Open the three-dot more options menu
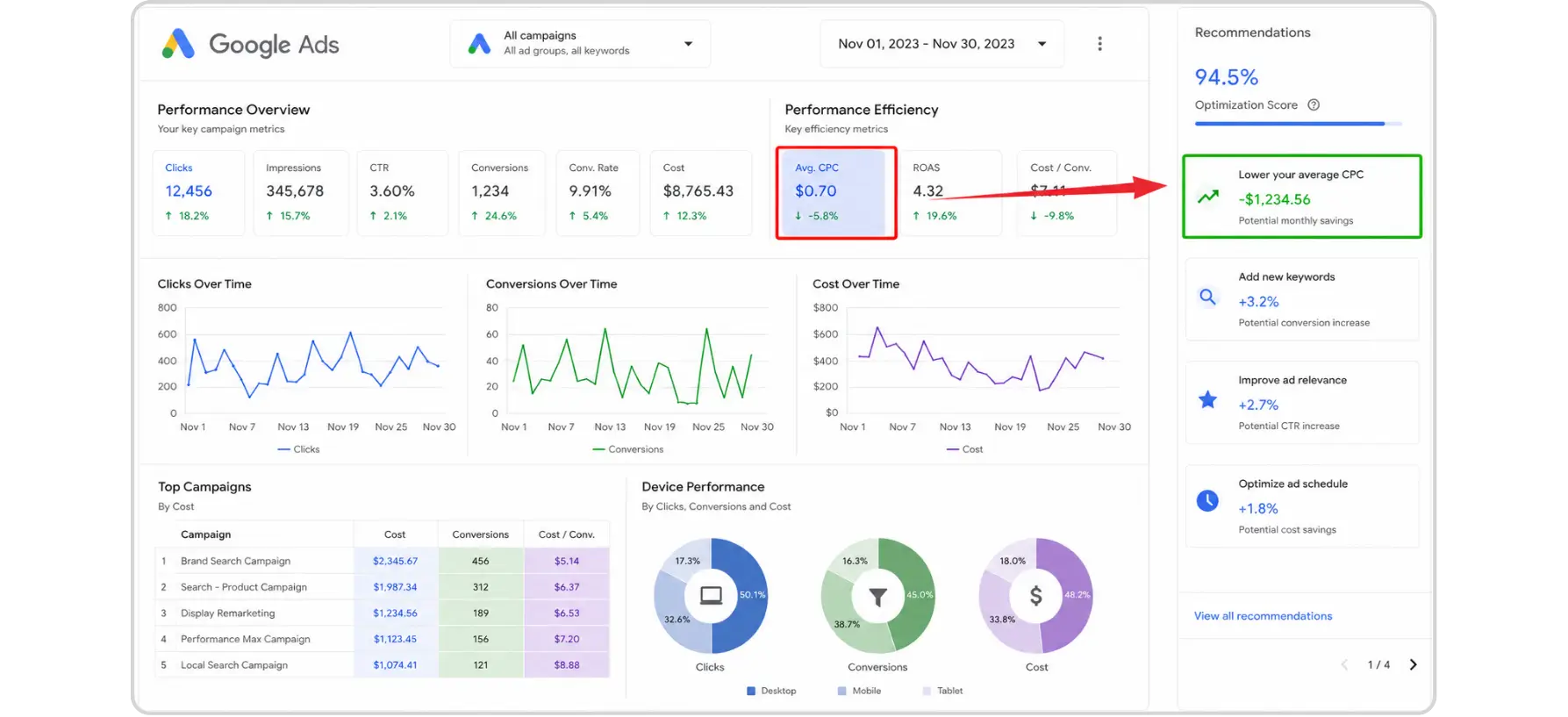This screenshot has width=1568, height=717. (1099, 44)
